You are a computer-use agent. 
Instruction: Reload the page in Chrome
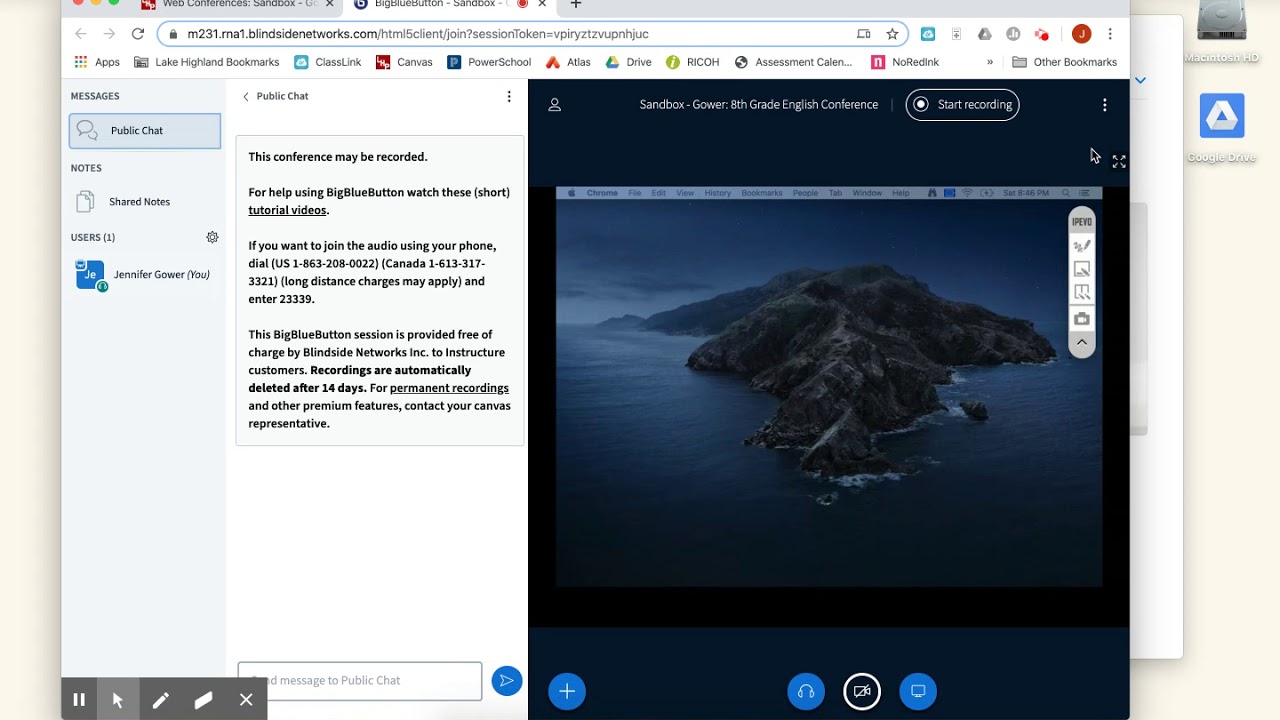[138, 34]
